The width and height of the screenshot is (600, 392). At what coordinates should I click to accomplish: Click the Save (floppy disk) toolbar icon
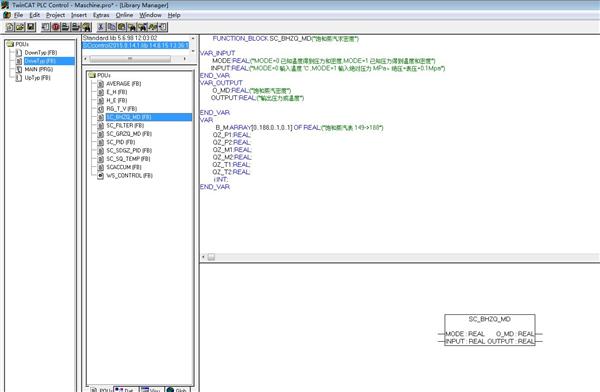point(31,27)
